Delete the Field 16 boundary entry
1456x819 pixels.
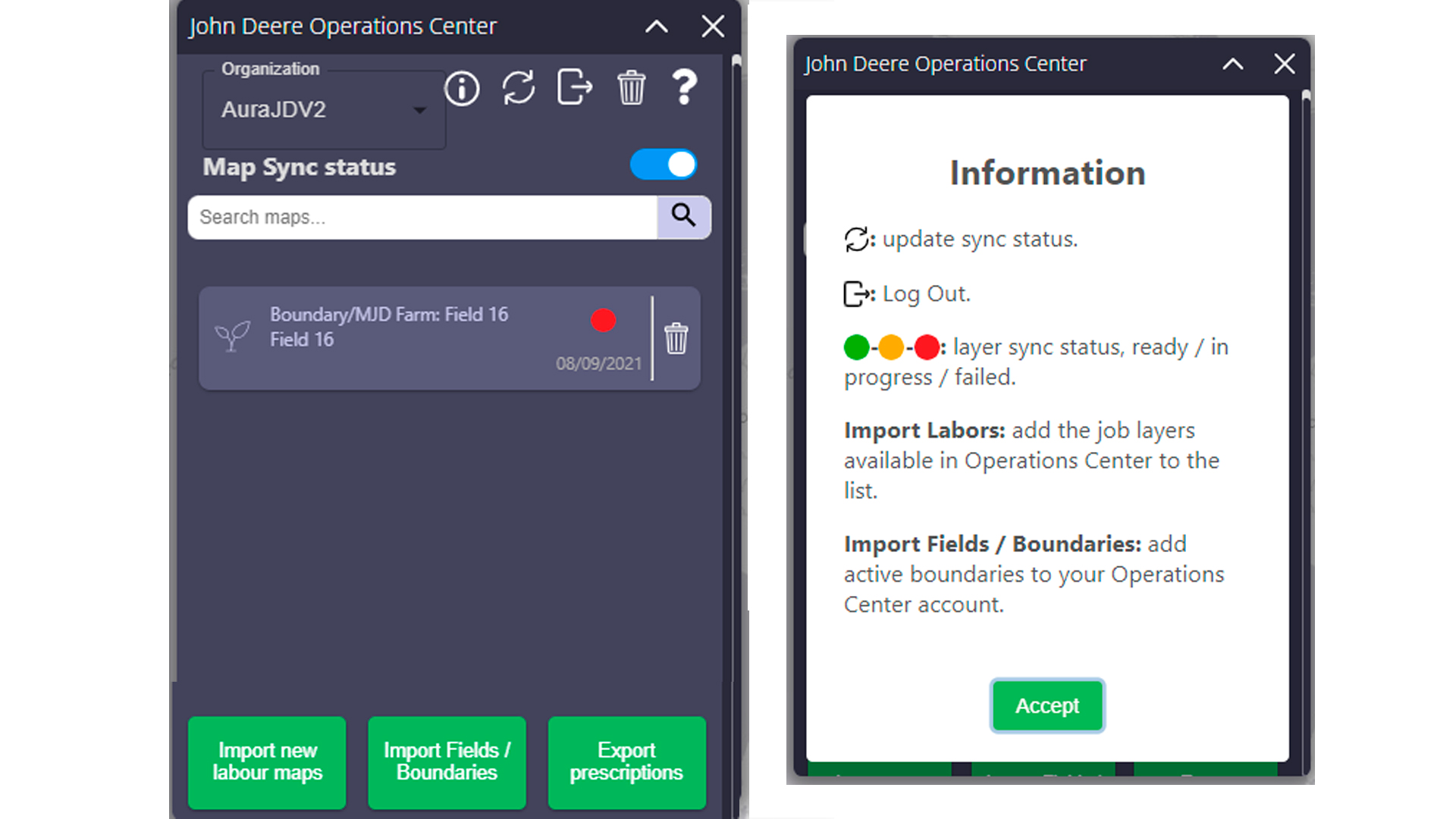(x=676, y=338)
